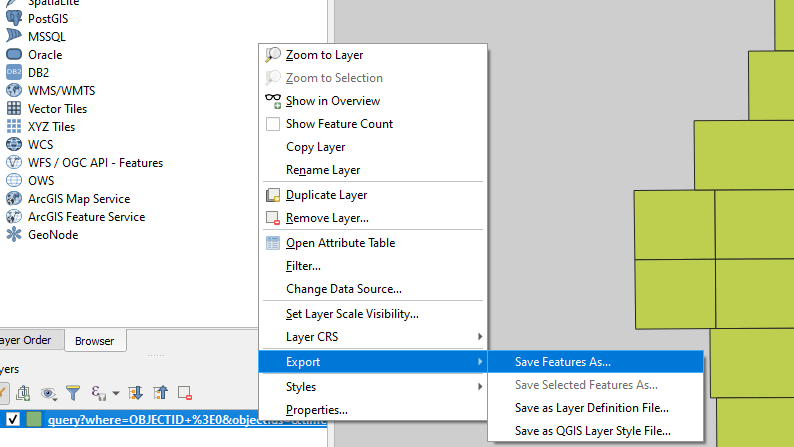Click the Collapse All layers icon
This screenshot has width=794, height=447.
pyautogui.click(x=161, y=393)
